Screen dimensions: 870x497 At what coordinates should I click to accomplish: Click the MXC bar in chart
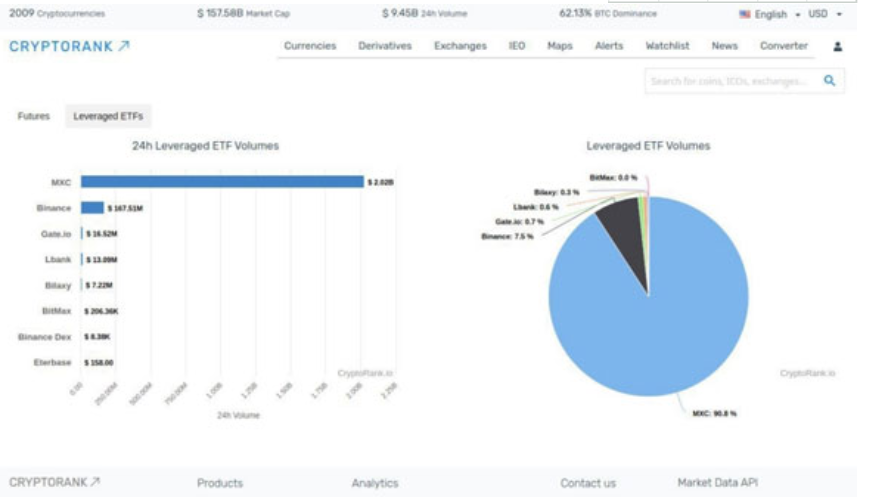222,181
